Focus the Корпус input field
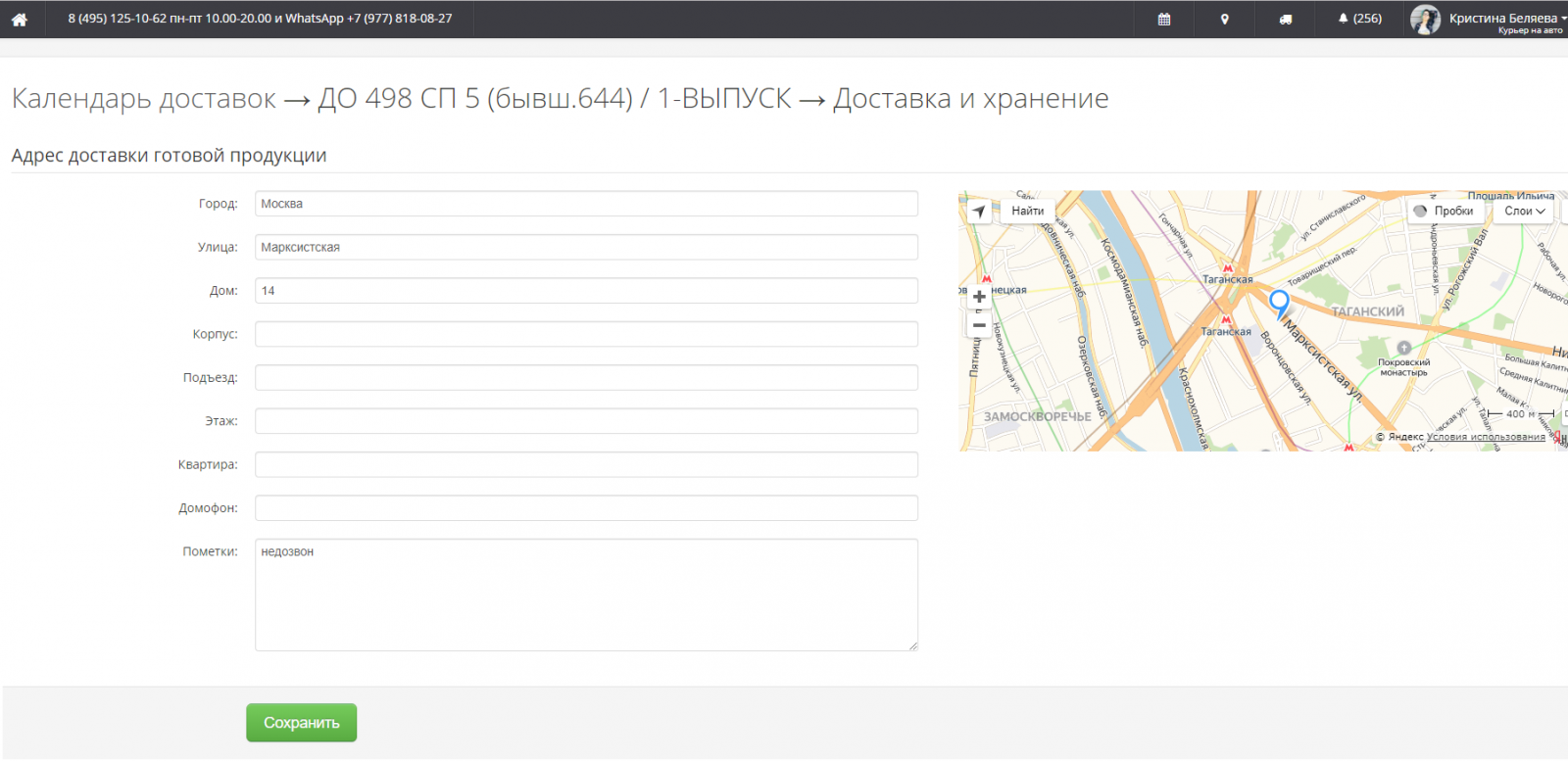The width and height of the screenshot is (1568, 761). [x=586, y=334]
